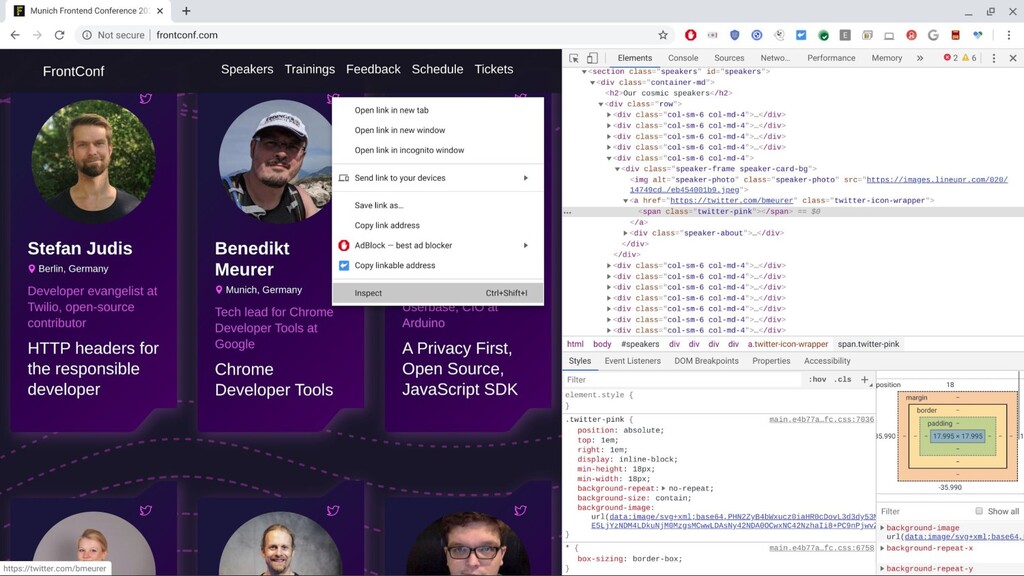Add new style rule with plus icon
The width and height of the screenshot is (1024, 576).
(865, 379)
